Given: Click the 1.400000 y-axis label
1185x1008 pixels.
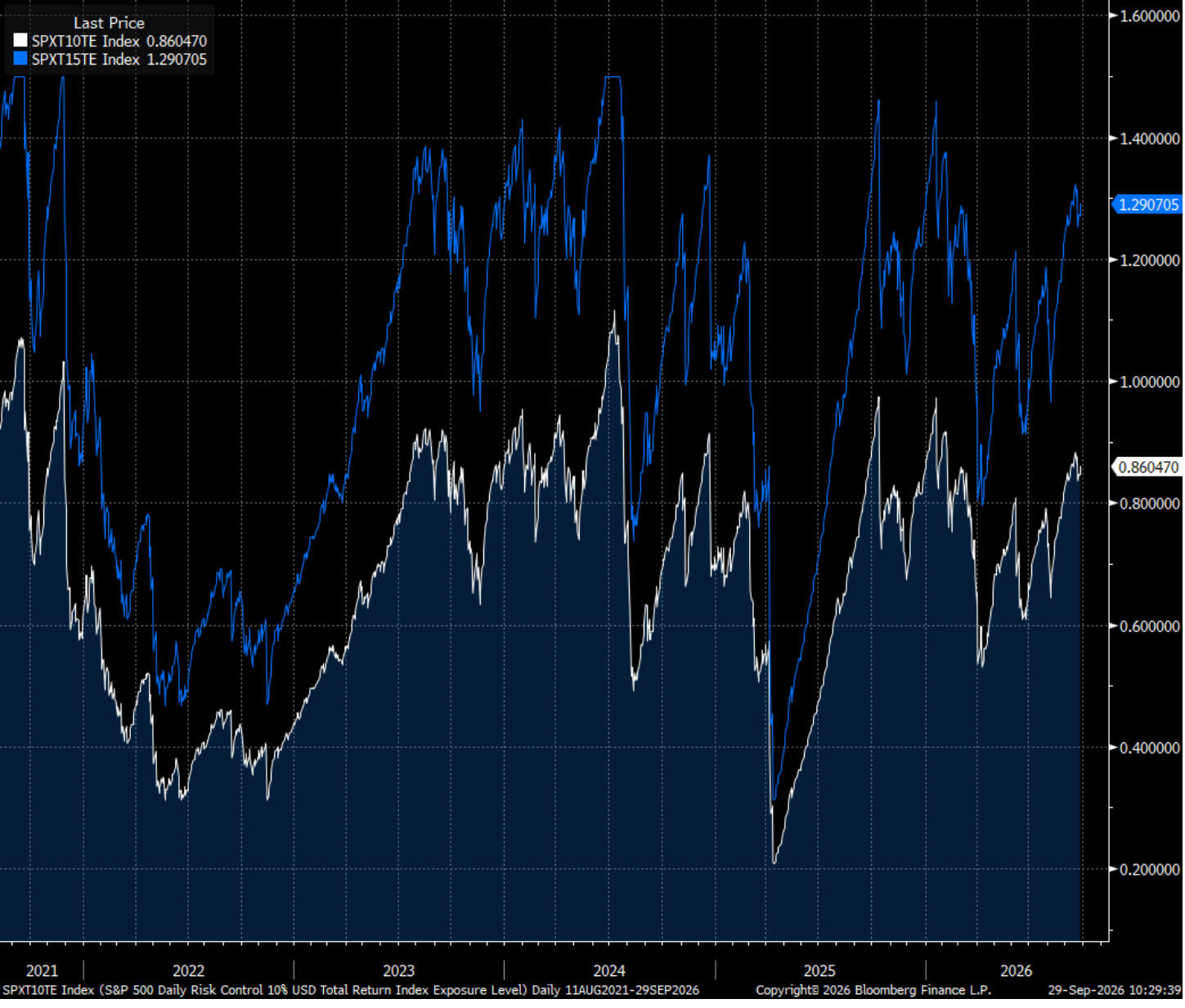Looking at the screenshot, I should (1149, 139).
